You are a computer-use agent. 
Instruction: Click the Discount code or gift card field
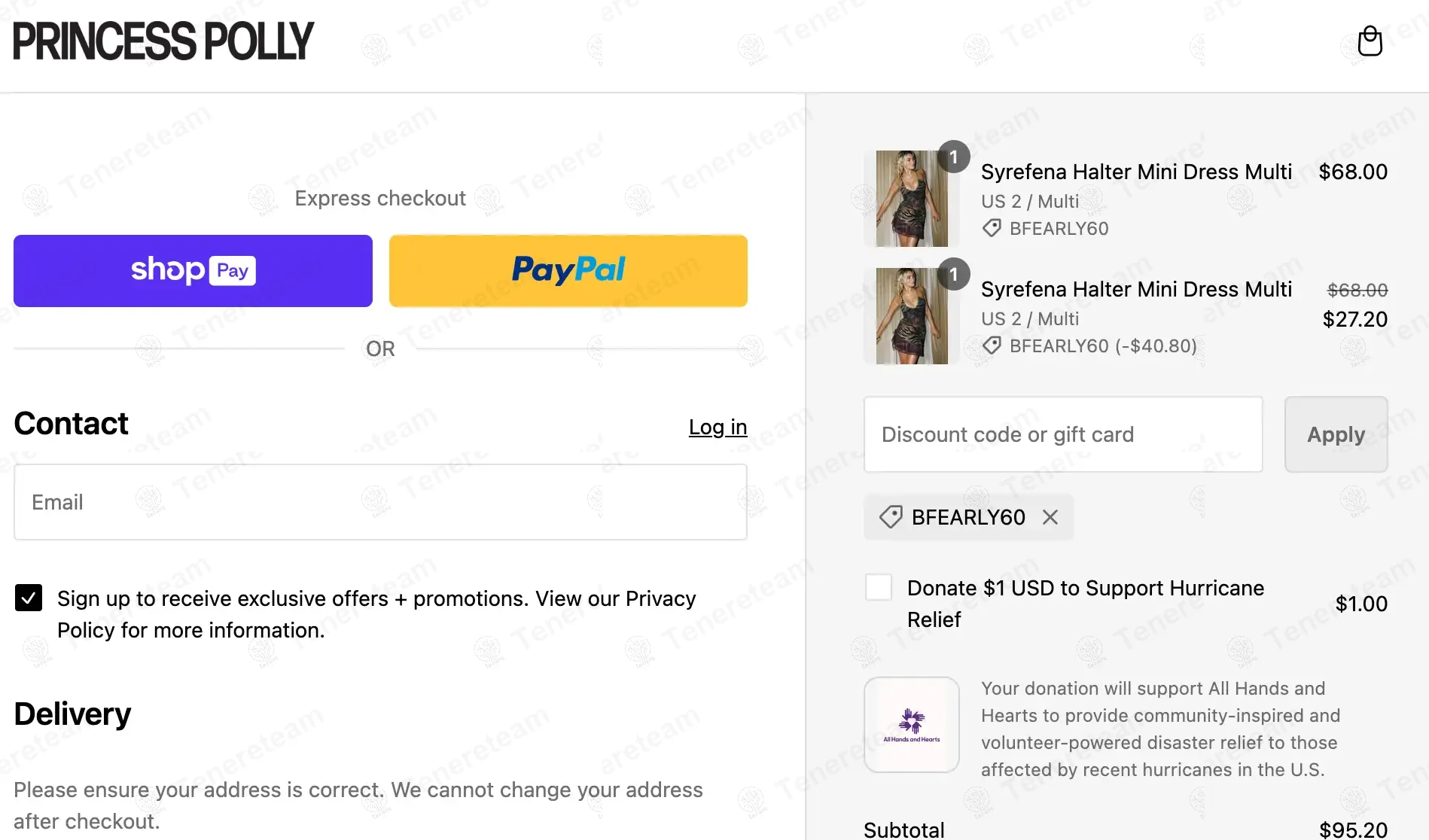click(x=1062, y=434)
